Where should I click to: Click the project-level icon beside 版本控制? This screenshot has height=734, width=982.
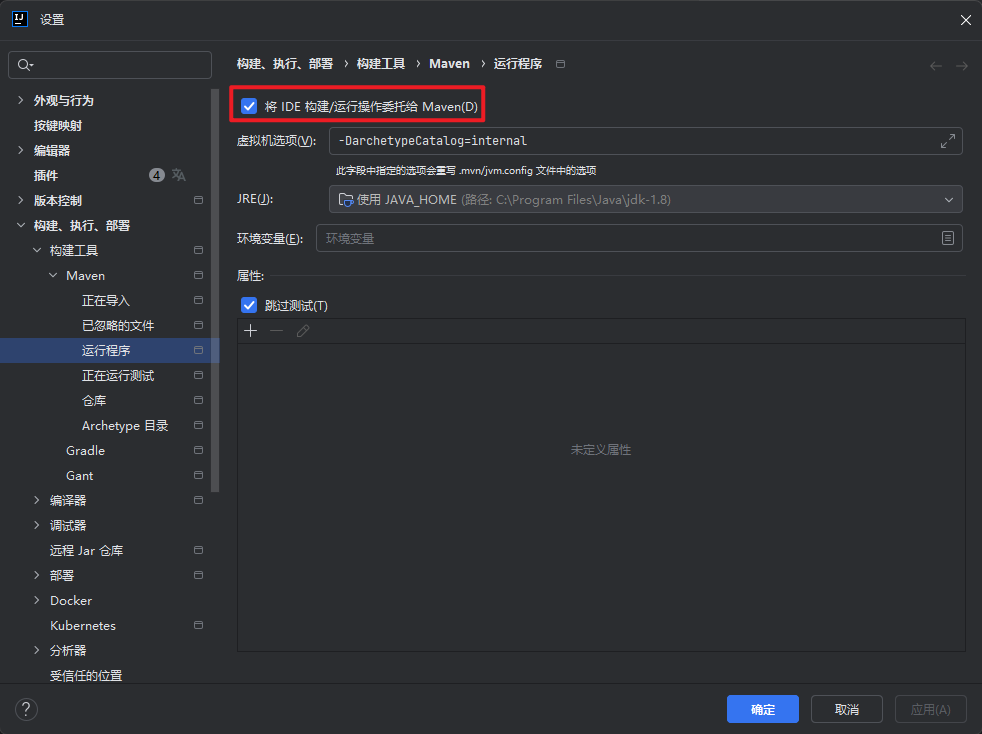199,200
